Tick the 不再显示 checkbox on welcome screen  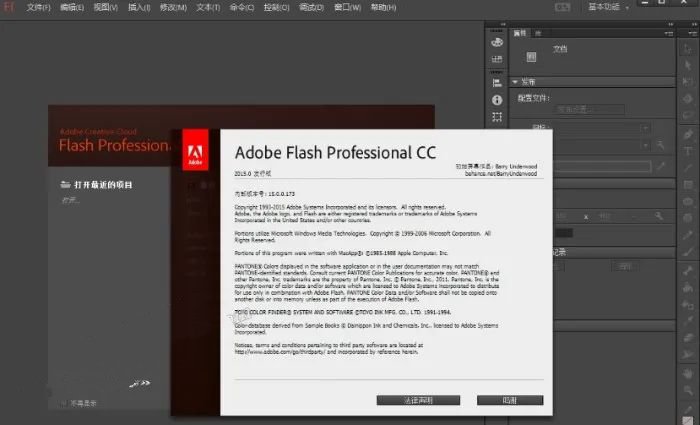(x=64, y=403)
